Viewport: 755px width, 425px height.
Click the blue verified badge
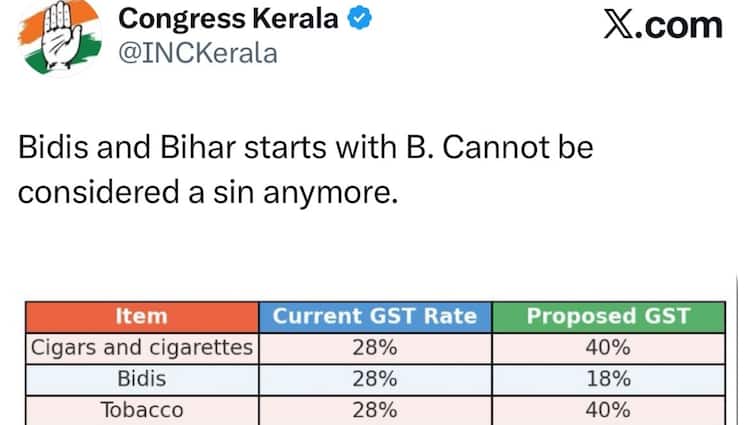354,21
